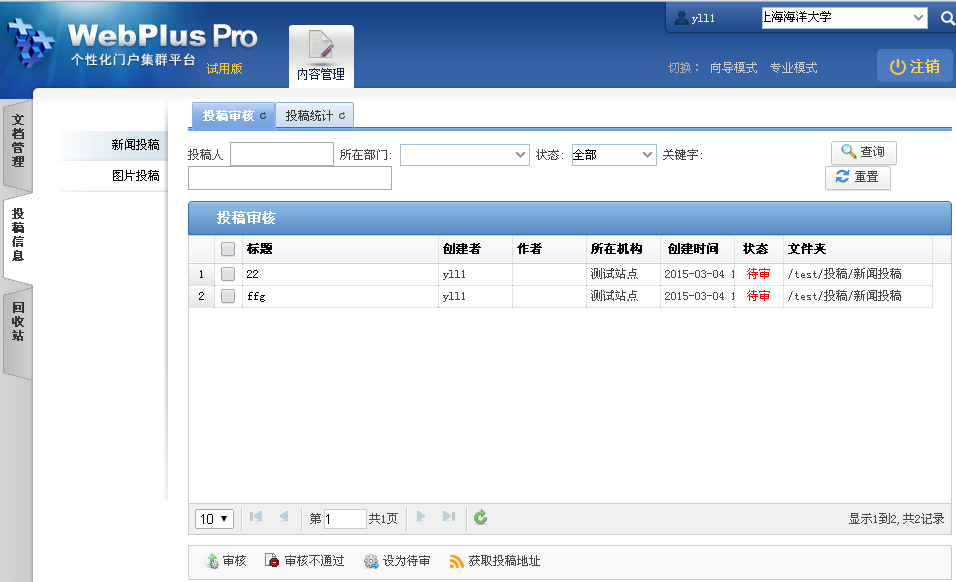Click the search magnifier icon at top right

click(946, 18)
